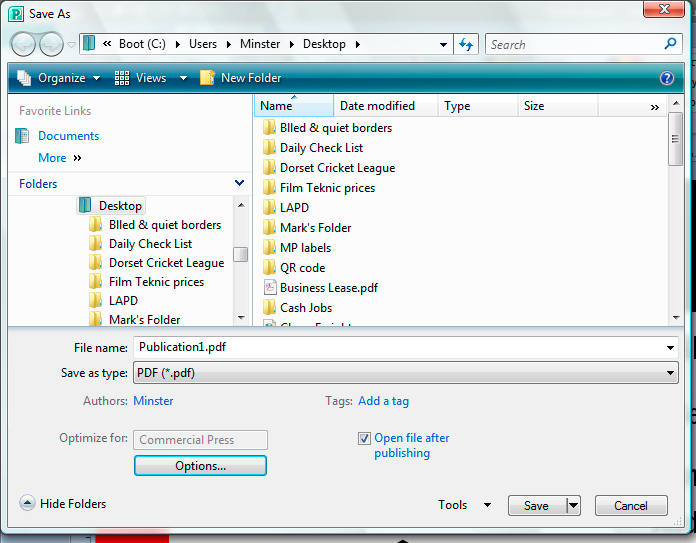Click Add a tag link

click(383, 401)
